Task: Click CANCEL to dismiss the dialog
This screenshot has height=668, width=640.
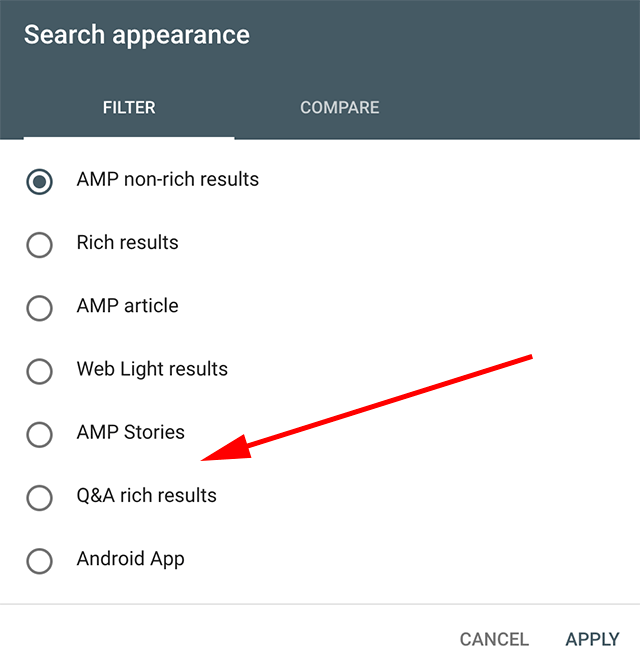Action: [494, 639]
